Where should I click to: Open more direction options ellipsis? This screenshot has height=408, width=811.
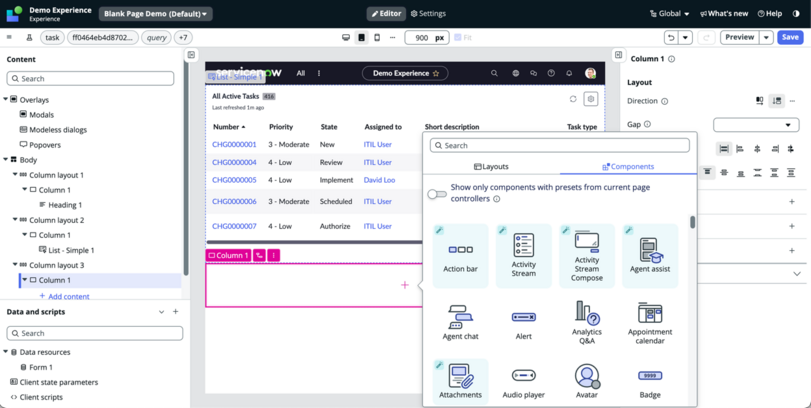coord(792,101)
